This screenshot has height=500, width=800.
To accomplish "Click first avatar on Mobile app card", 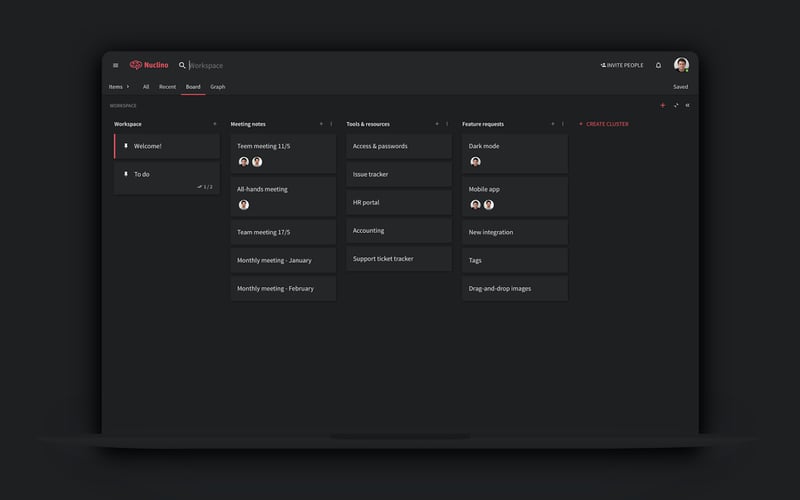I will 476,205.
